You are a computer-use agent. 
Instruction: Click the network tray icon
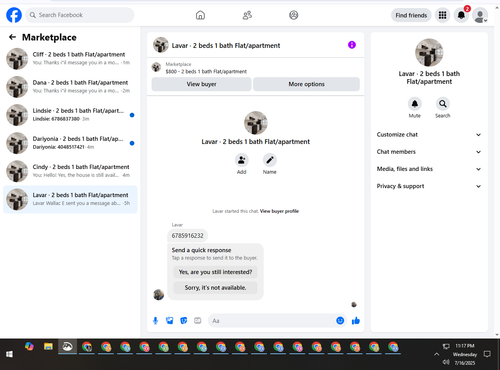446,346
